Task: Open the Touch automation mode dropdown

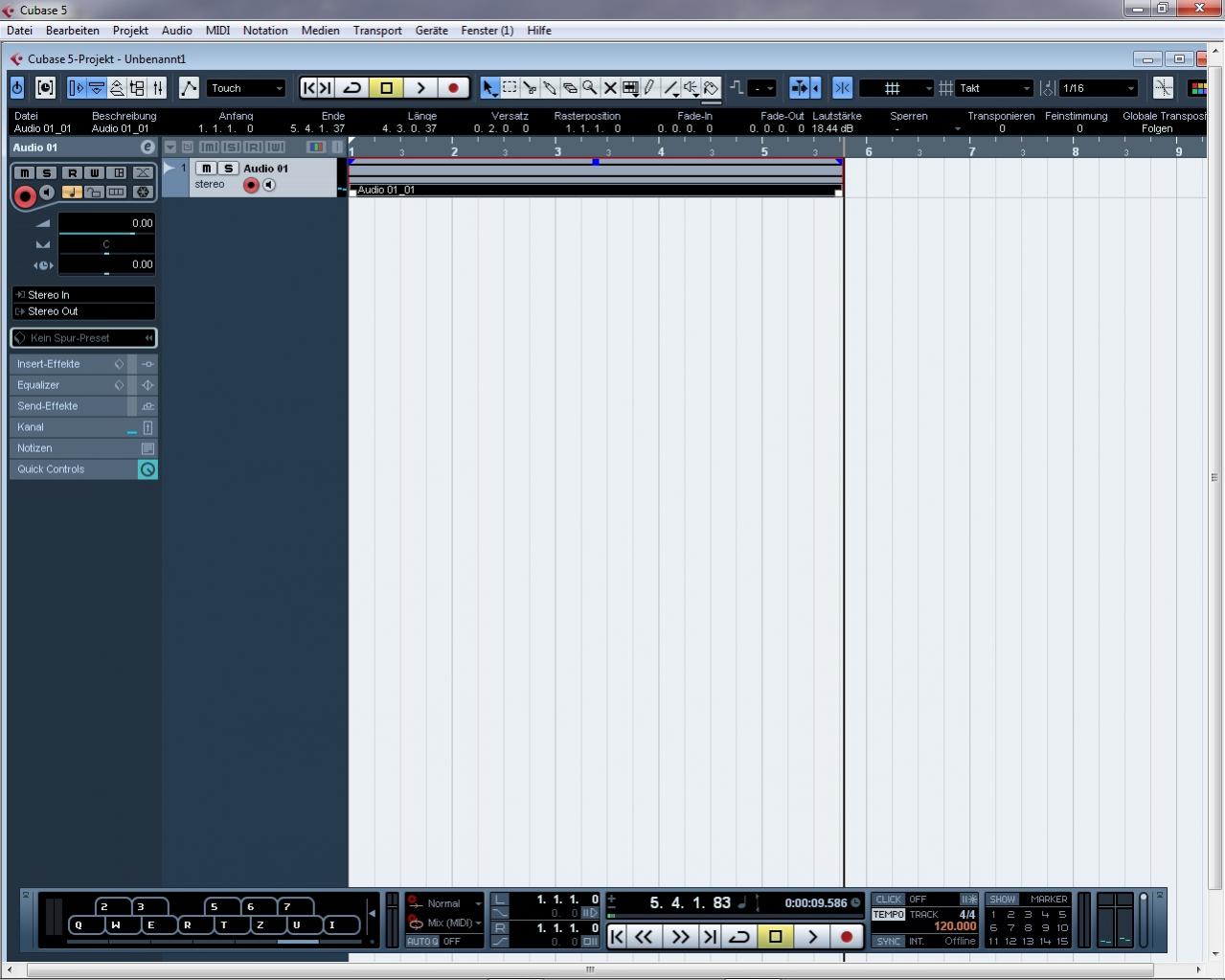Action: coord(246,88)
